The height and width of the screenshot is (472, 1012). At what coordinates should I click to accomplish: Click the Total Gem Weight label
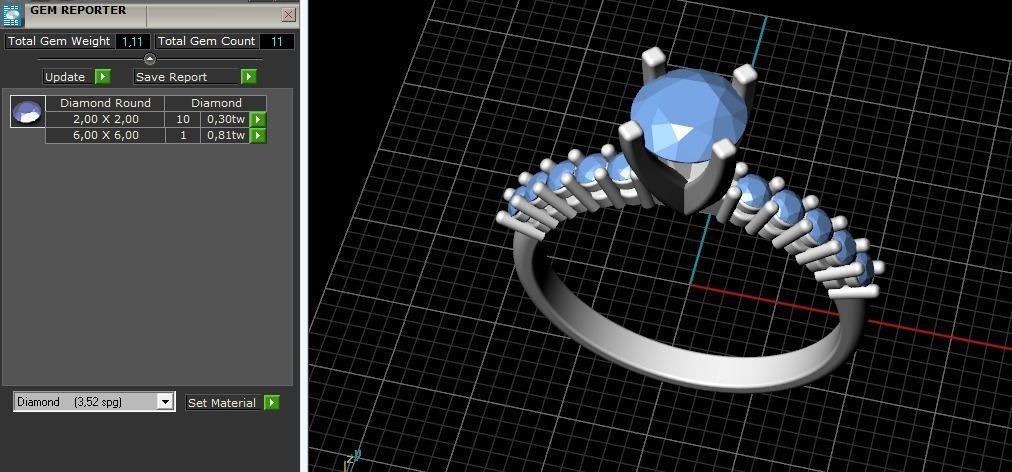click(59, 41)
